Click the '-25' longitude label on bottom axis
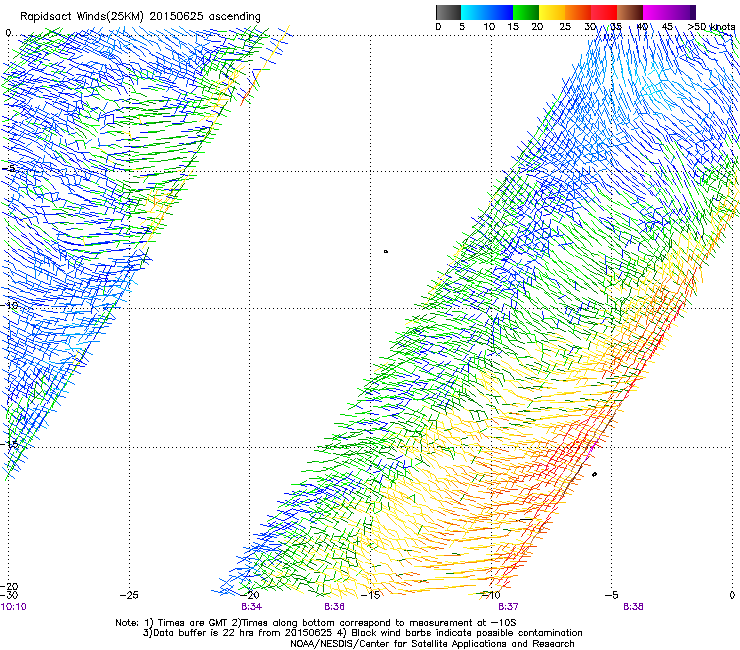 click(x=129, y=595)
